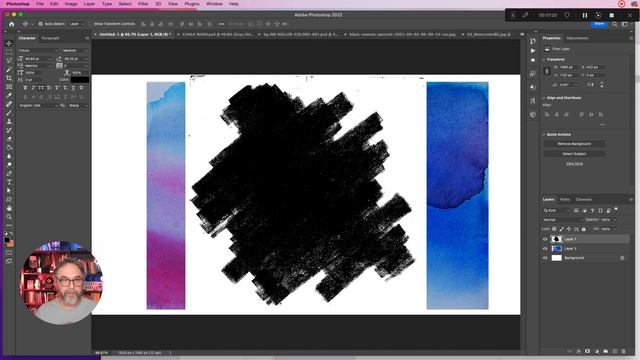This screenshot has height=360, width=640.
Task: Open the layer blend mode Normal dropdown
Action: point(563,220)
